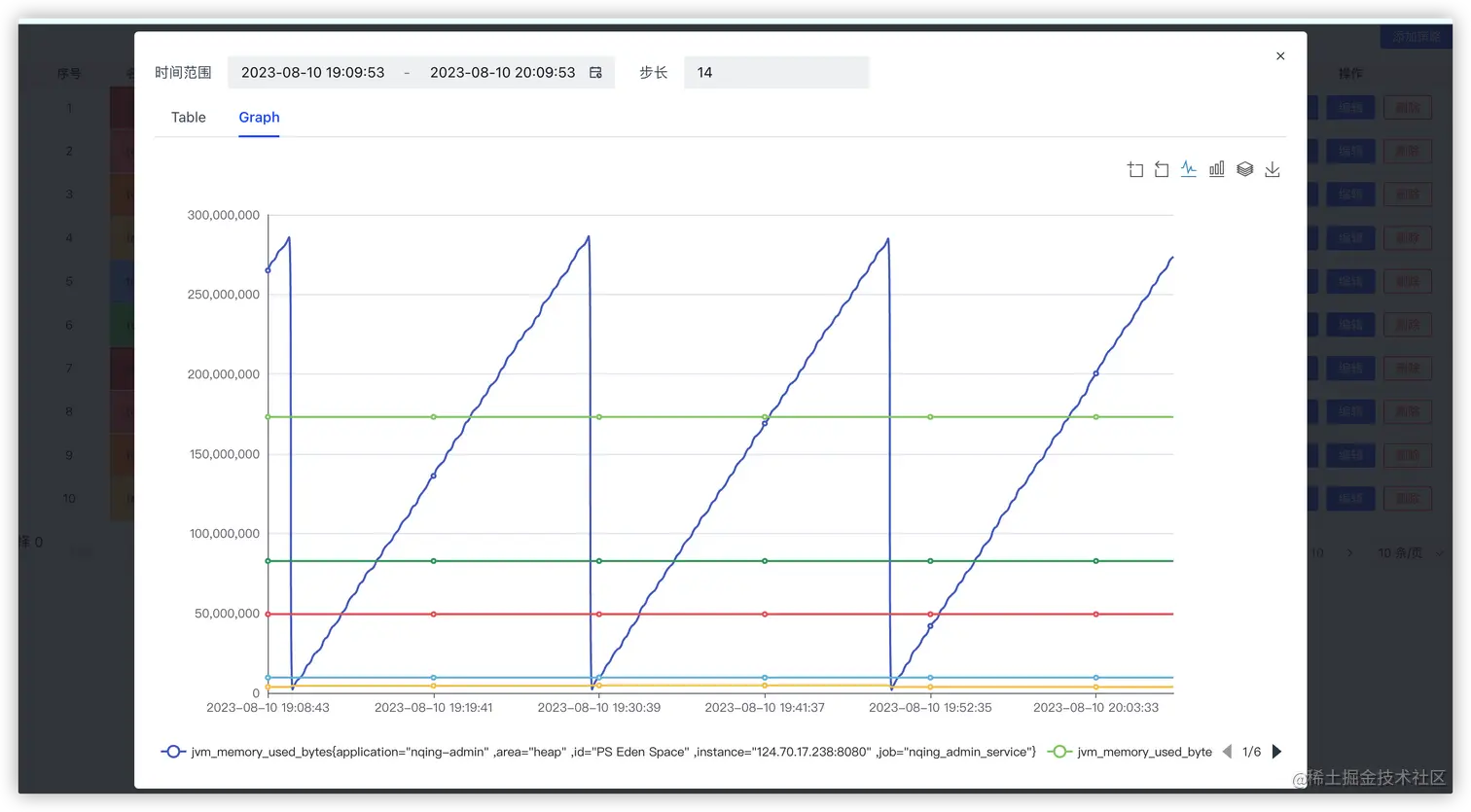The width and height of the screenshot is (1471, 812).
Task: Activate the area zoom tool icon
Action: pos(1134,169)
